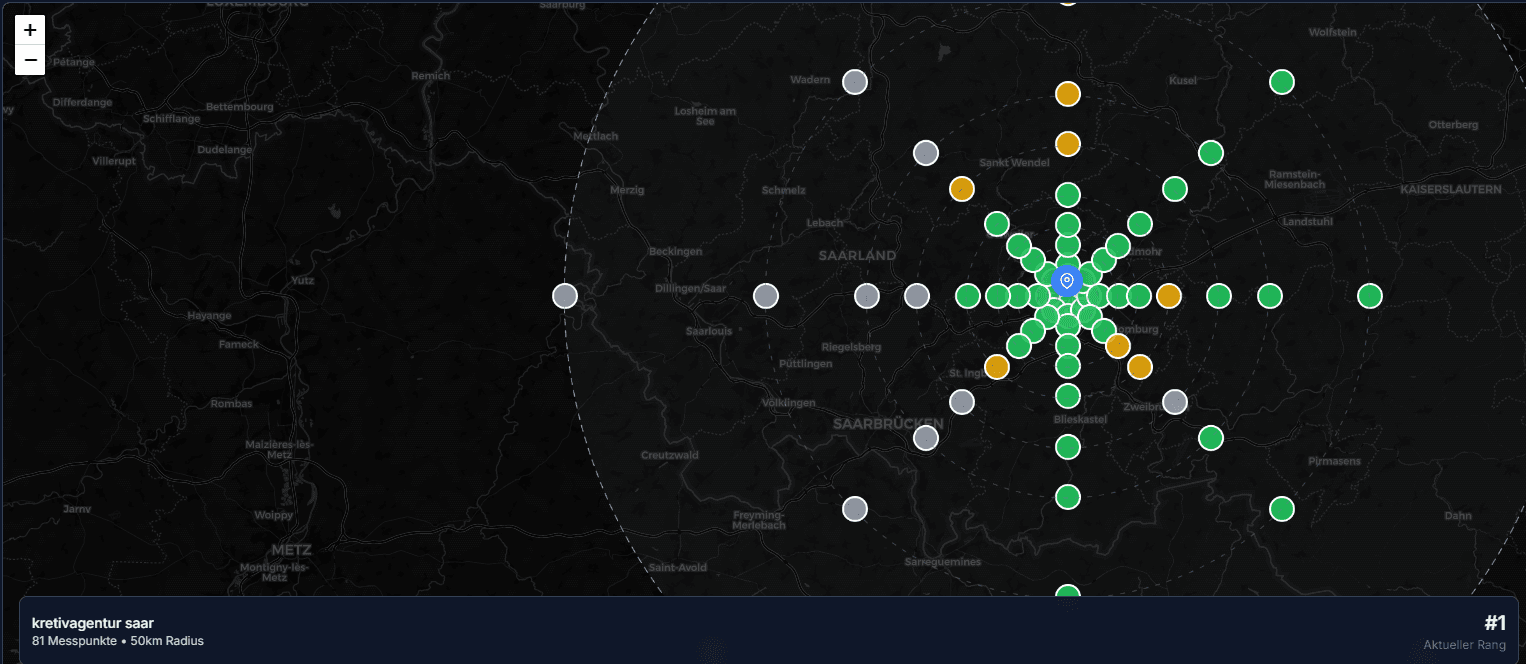Select the gray marker right of Dillingen/Saar

(x=766, y=296)
